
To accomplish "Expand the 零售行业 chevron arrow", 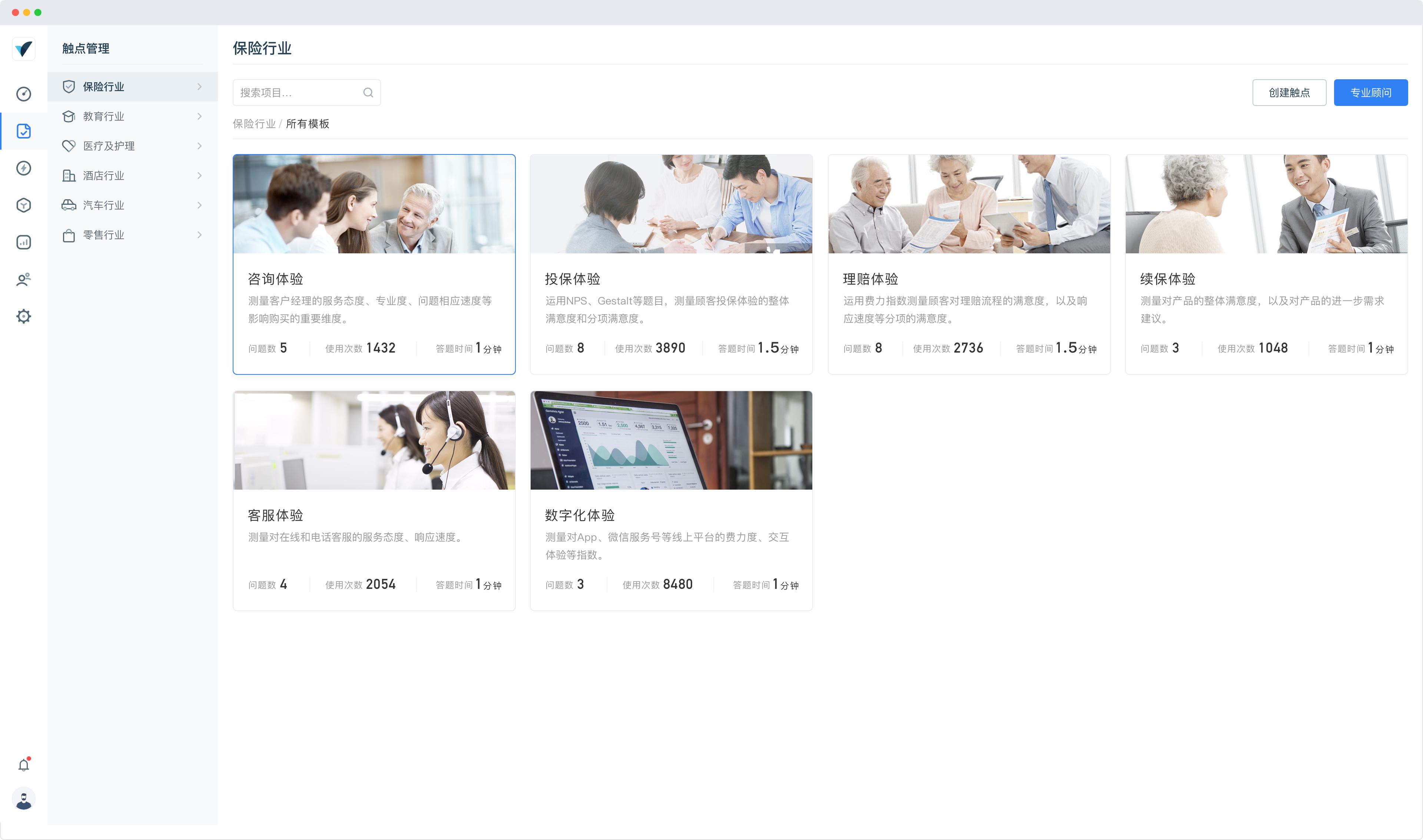I will click(x=199, y=235).
